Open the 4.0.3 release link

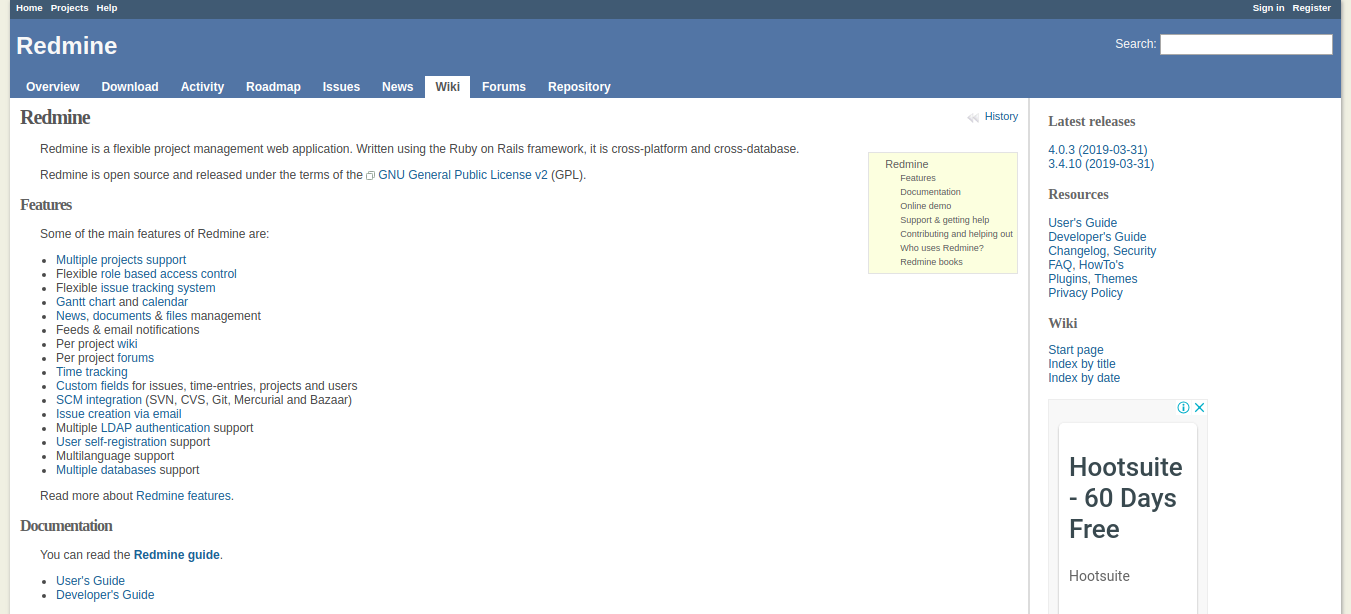tap(1097, 150)
